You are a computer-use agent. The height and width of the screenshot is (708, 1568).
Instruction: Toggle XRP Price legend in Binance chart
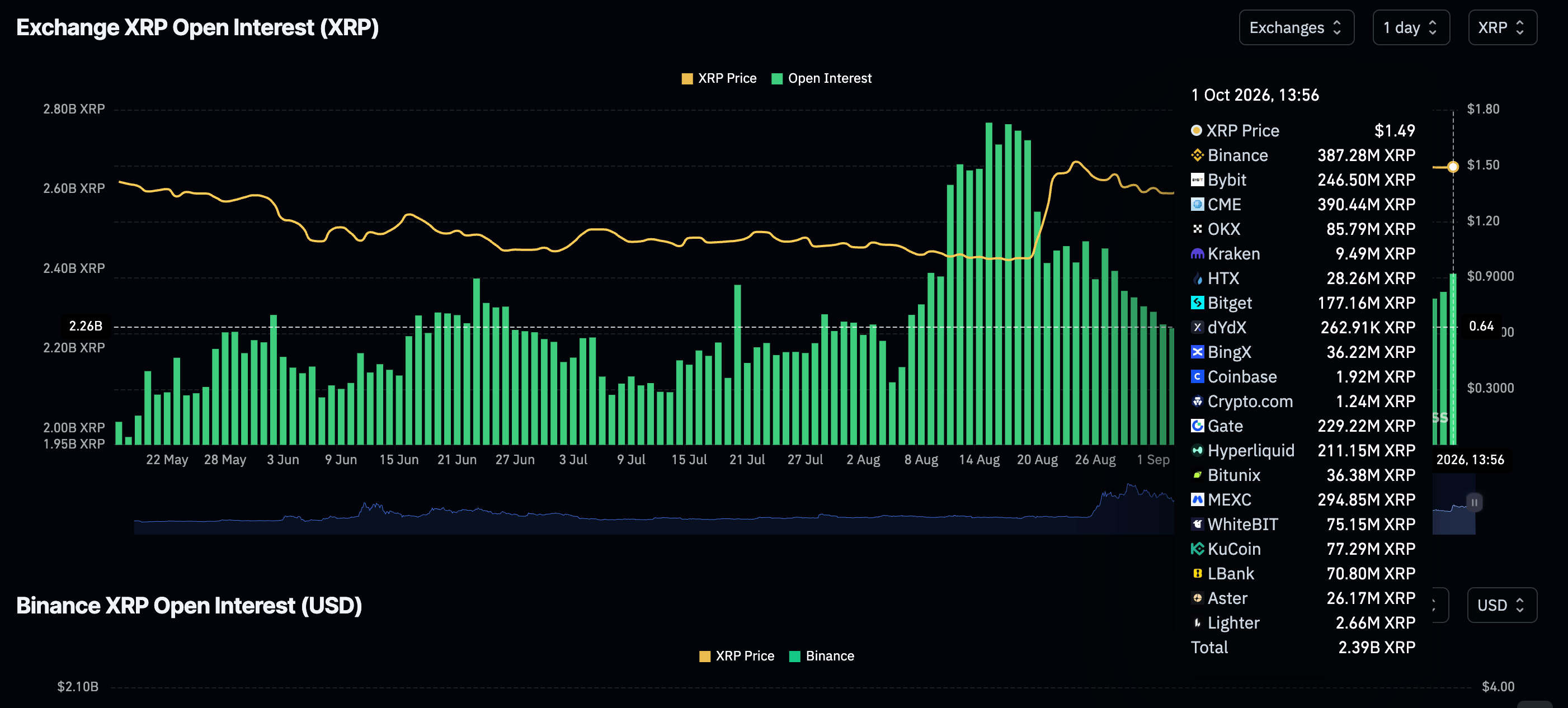737,656
